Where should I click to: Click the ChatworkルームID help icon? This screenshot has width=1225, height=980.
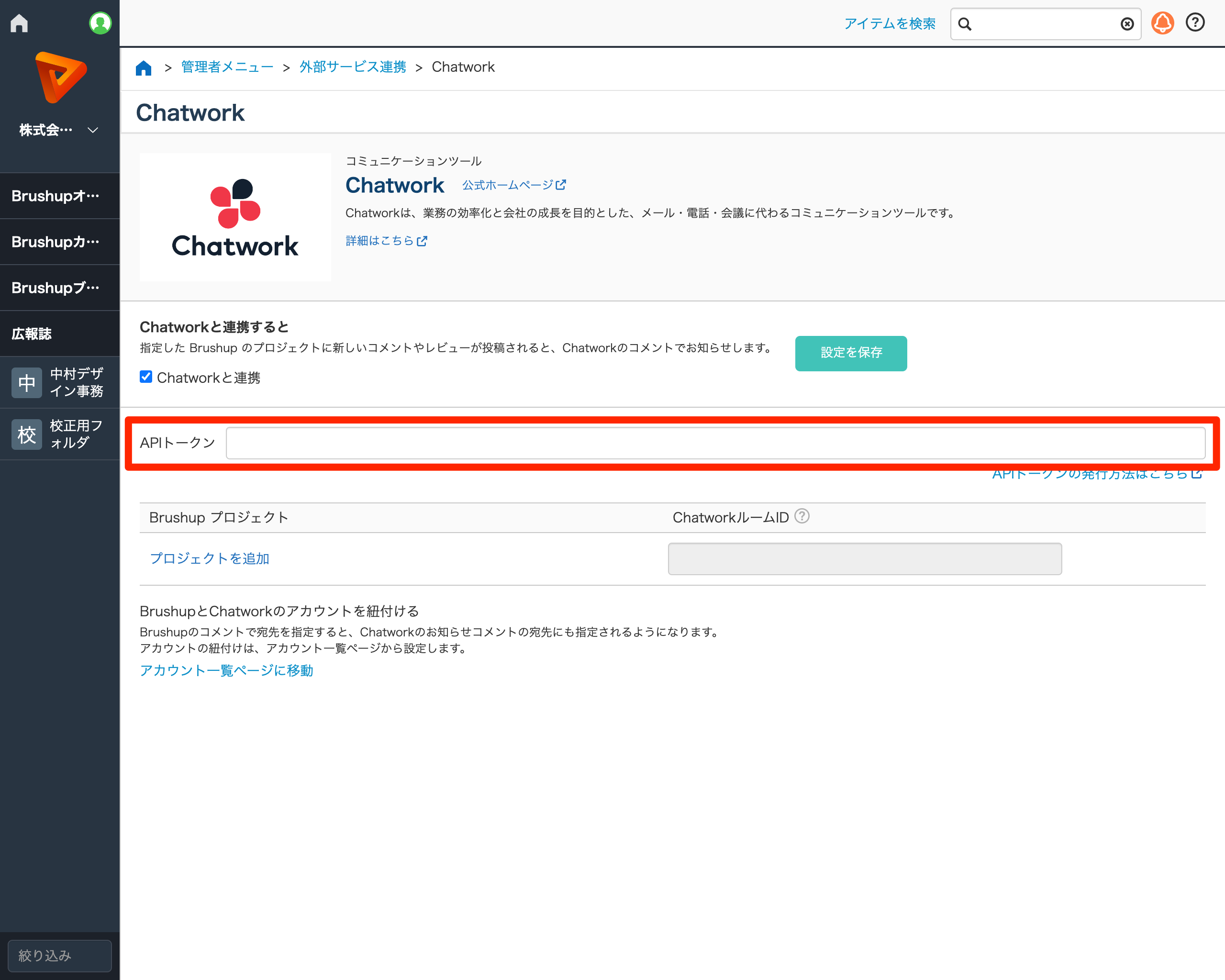(802, 516)
